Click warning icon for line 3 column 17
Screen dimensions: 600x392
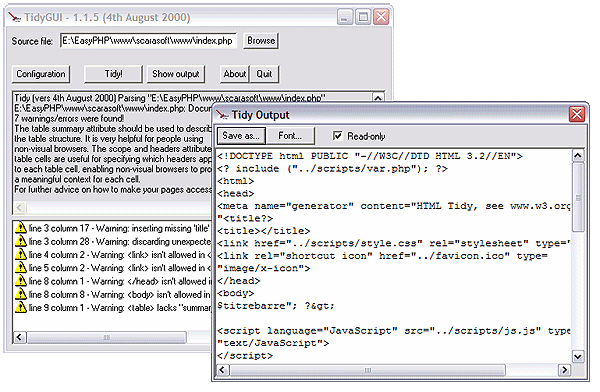20,228
